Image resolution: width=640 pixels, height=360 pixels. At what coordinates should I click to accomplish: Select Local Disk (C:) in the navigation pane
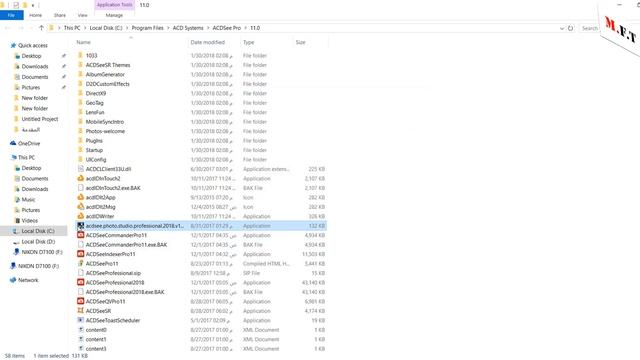pos(38,231)
